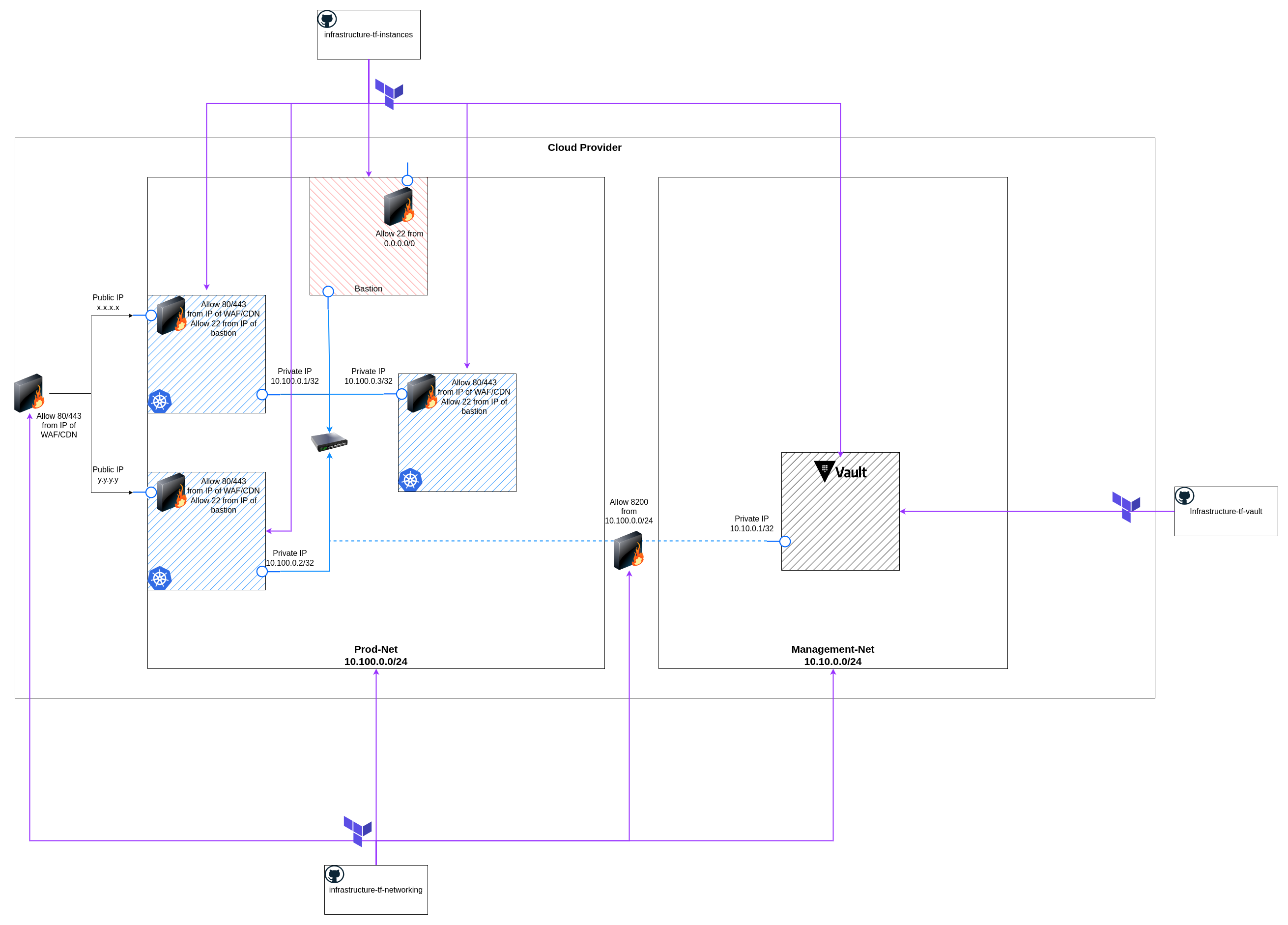This screenshot has width=1288, height=925.
Task: Click 'Public IP x.x.x.x' label
Action: [108, 302]
